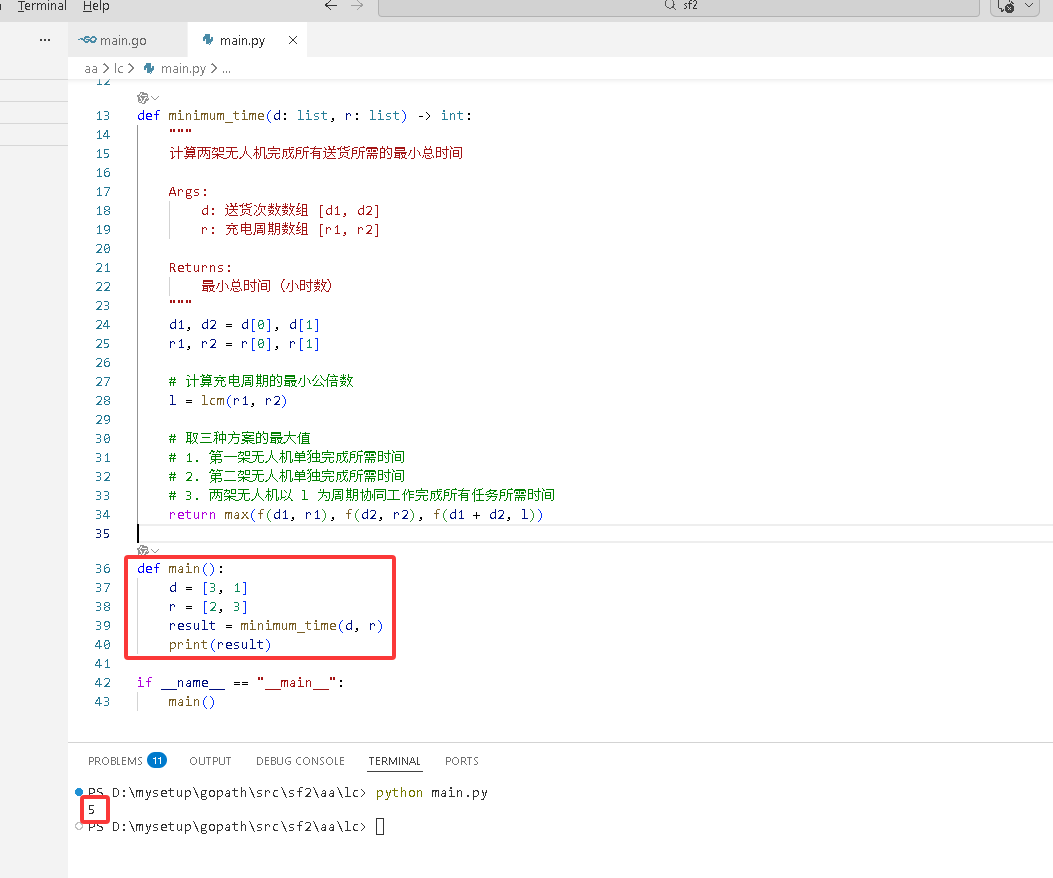The width and height of the screenshot is (1053, 878).
Task: Open the Terminal menu
Action: pos(42,6)
